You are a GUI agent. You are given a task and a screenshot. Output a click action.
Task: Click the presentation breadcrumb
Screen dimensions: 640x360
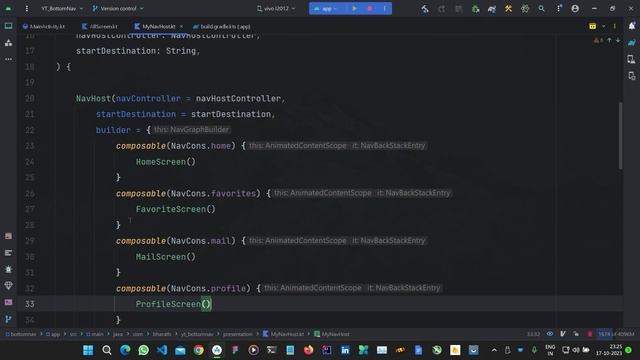[238, 334]
